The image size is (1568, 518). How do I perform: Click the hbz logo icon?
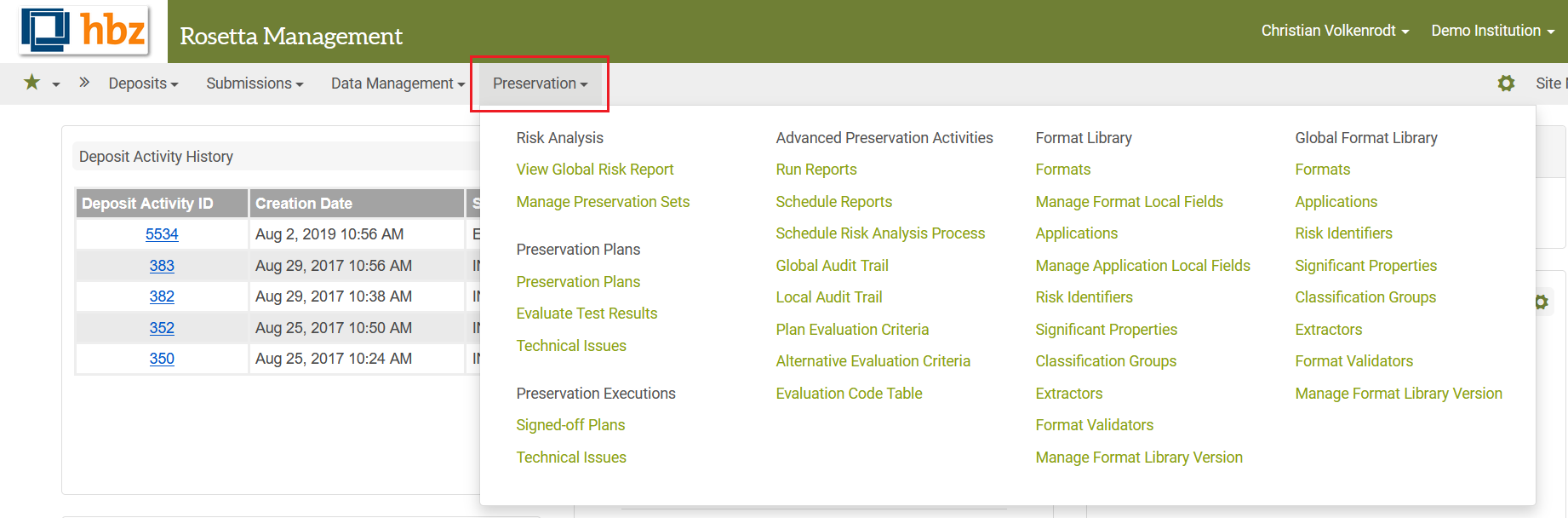point(83,31)
